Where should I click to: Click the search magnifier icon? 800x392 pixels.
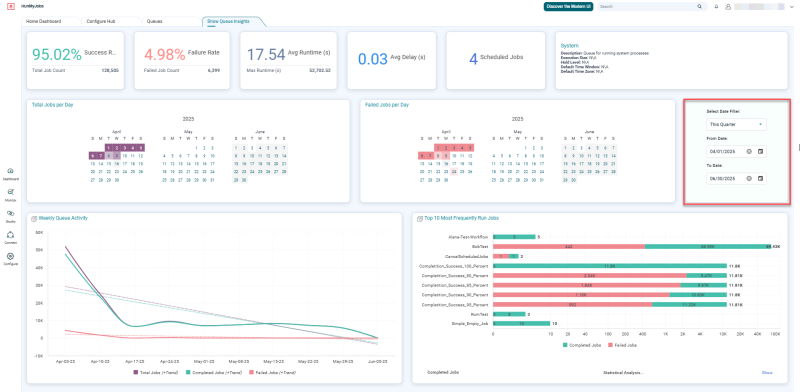699,7
